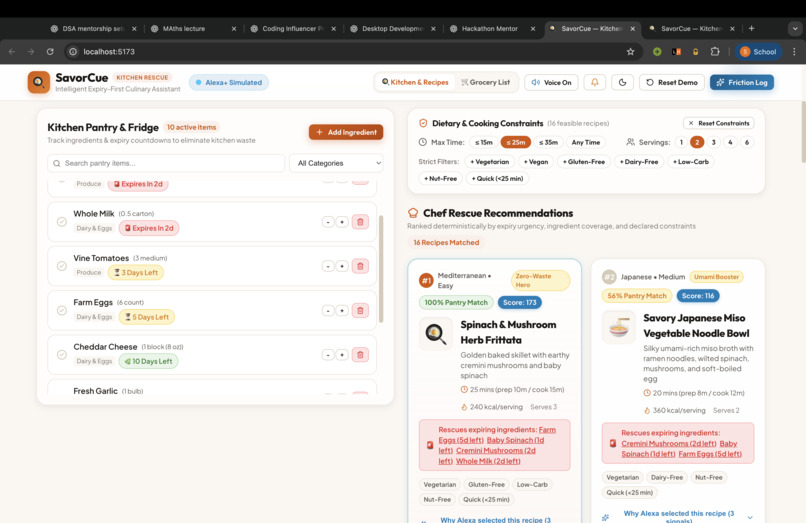
Task: Close the DSA mentorship browser tab
Action: pos(134,29)
